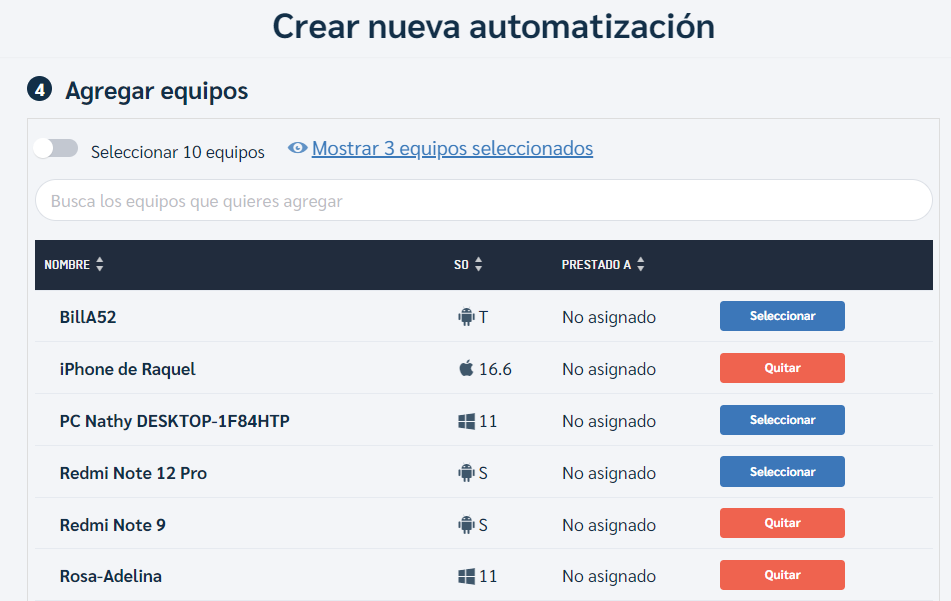Click the iPhone de Raquel name

point(127,369)
